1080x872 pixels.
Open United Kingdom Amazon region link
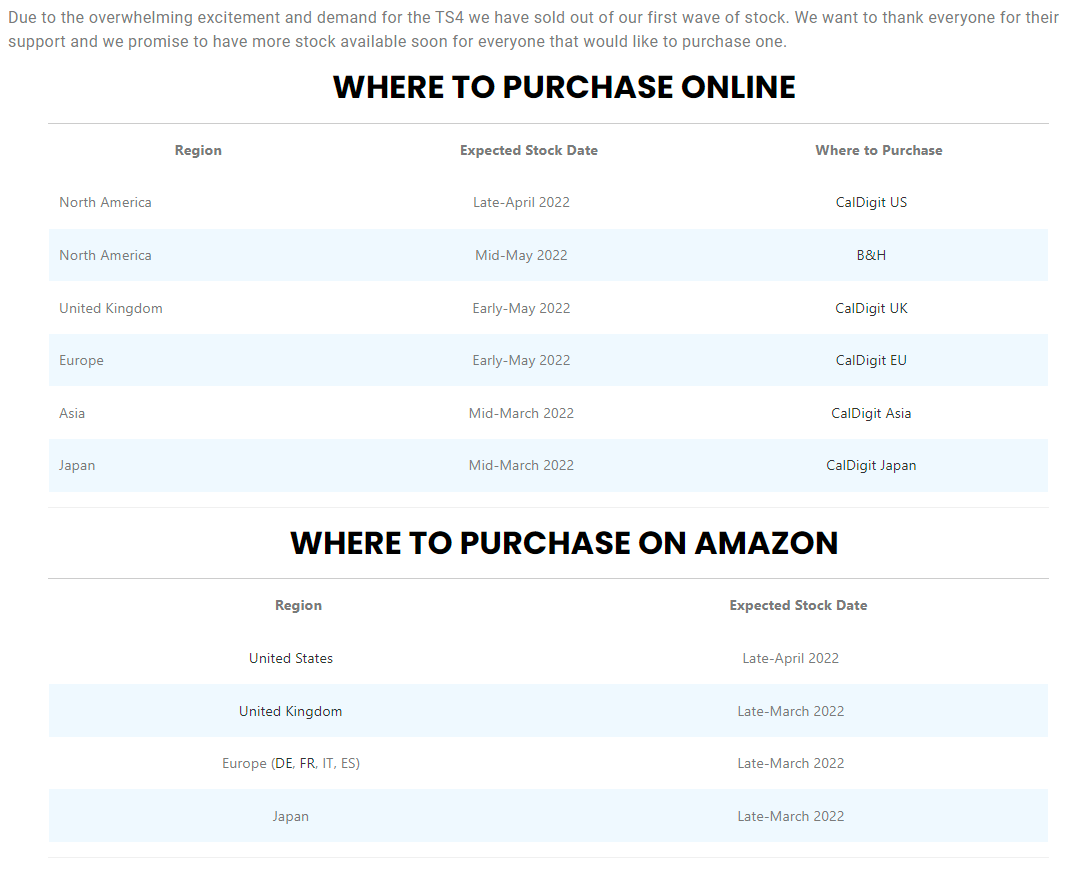[x=291, y=712]
